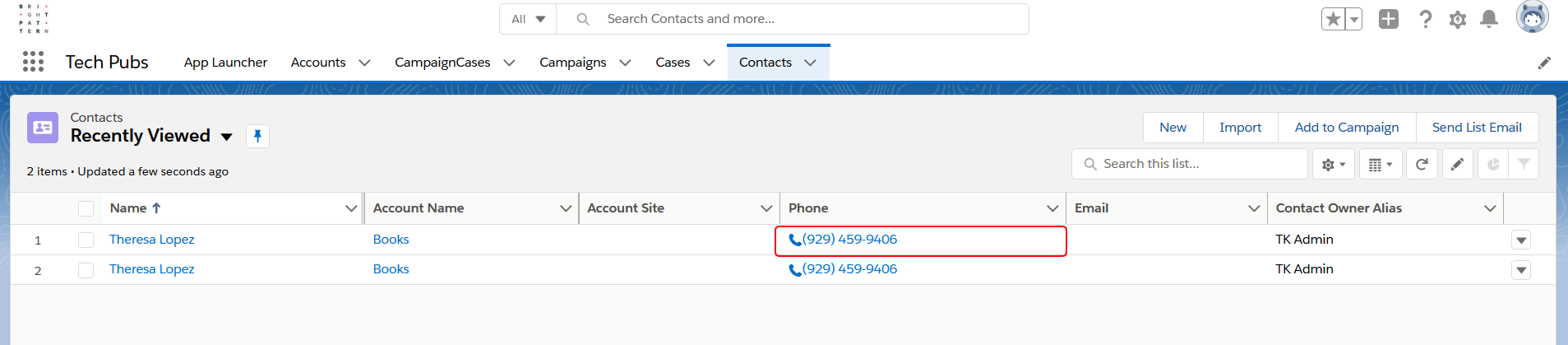Viewport: 1568px width, 345px height.
Task: Edit list inline with pencil icon
Action: pos(1458,165)
